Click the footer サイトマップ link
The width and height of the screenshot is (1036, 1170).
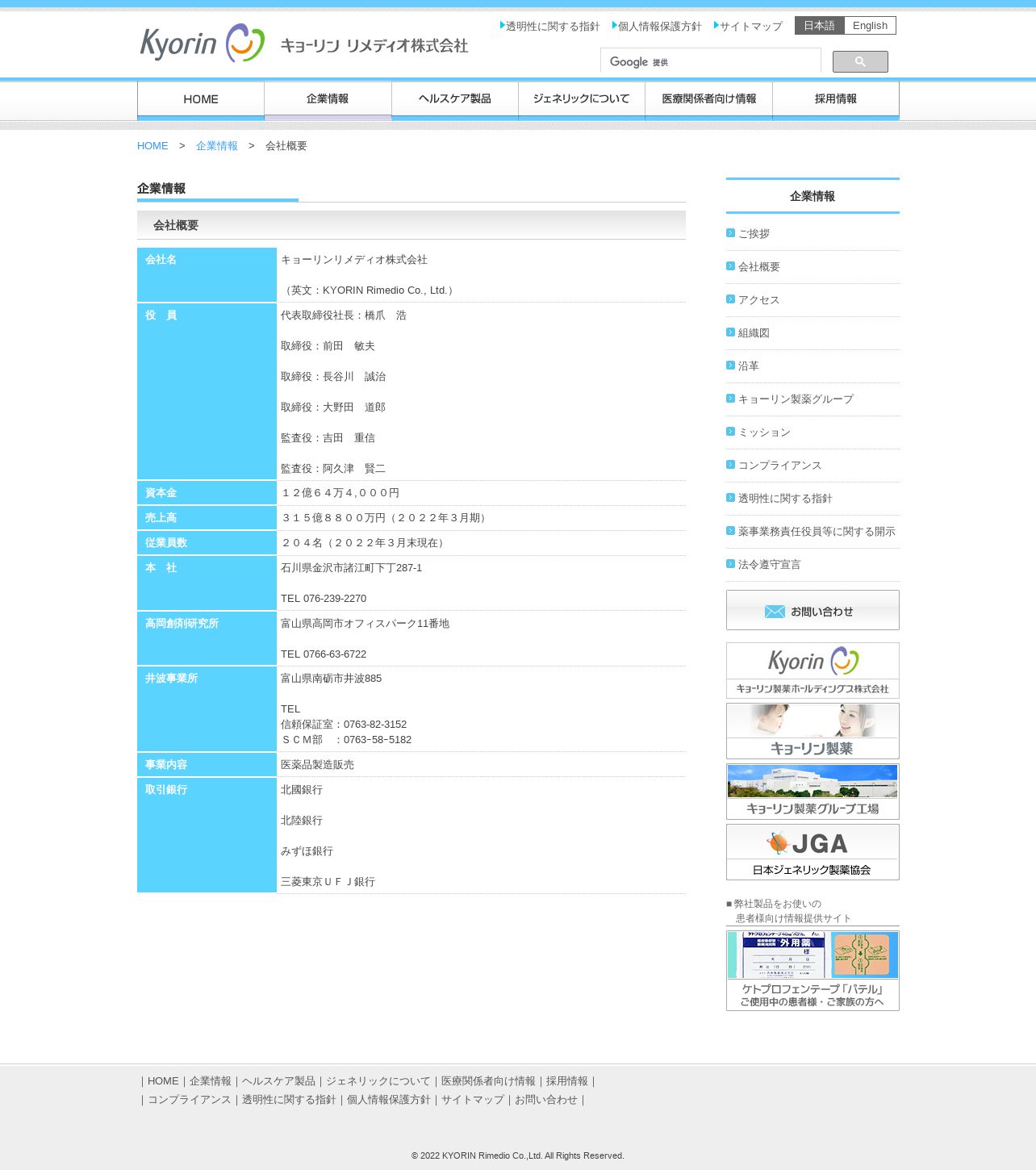[x=473, y=1100]
